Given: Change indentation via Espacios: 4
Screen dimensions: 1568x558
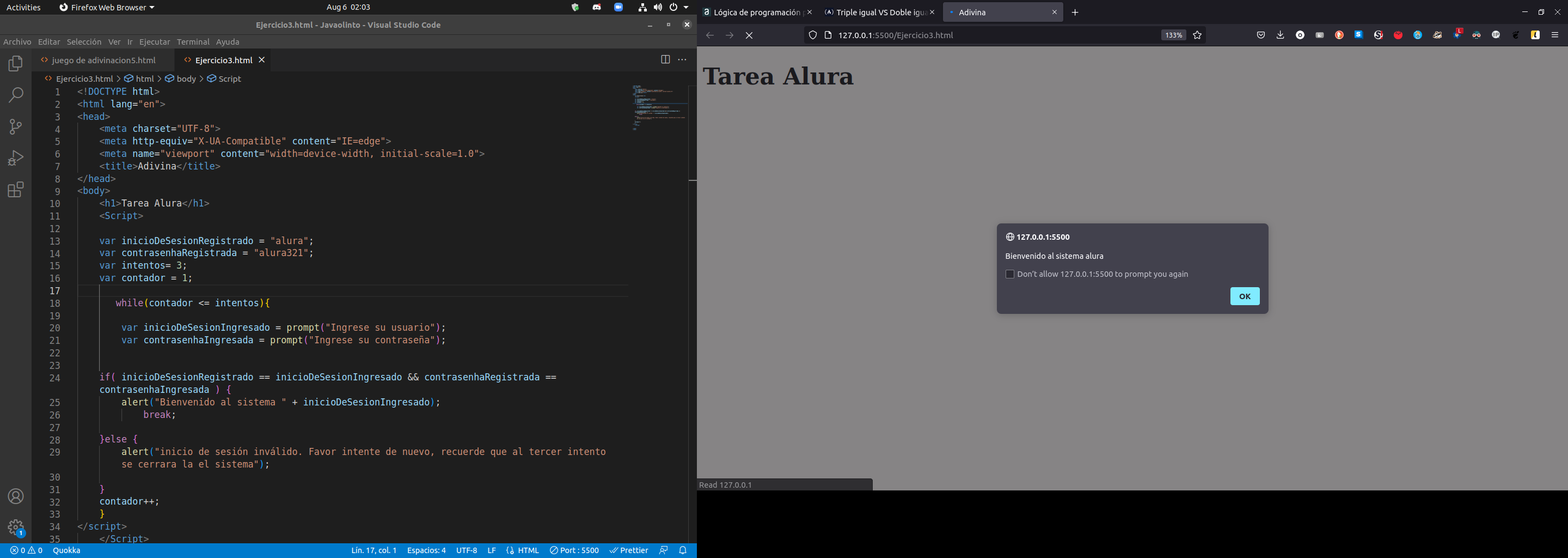Looking at the screenshot, I should point(426,551).
